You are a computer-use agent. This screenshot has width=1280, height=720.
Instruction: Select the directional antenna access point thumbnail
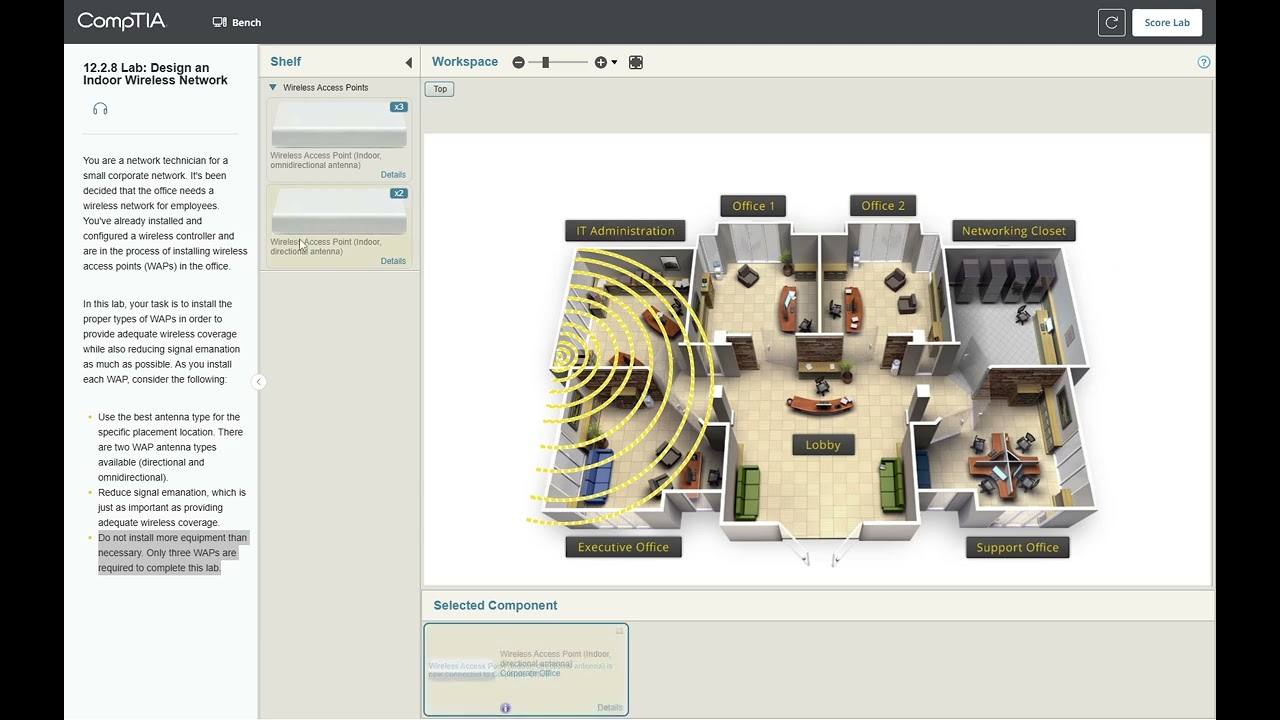click(339, 211)
